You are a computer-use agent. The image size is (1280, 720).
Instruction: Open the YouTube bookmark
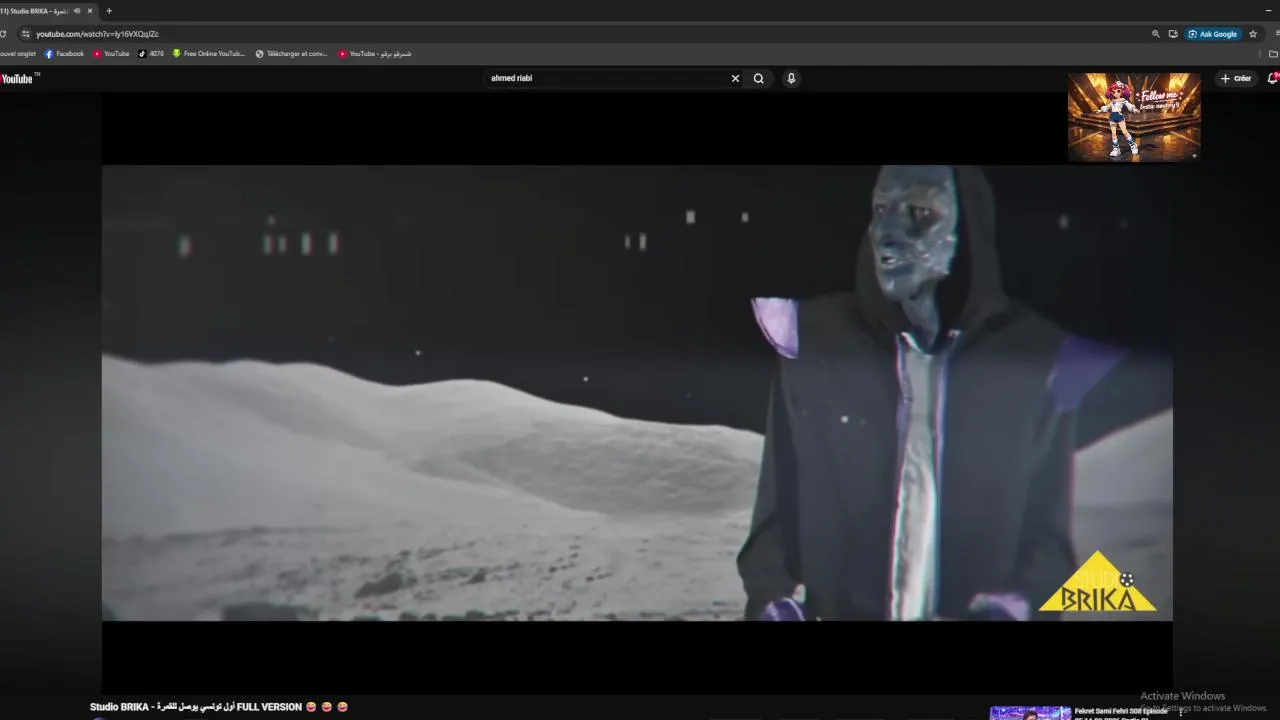[111, 54]
